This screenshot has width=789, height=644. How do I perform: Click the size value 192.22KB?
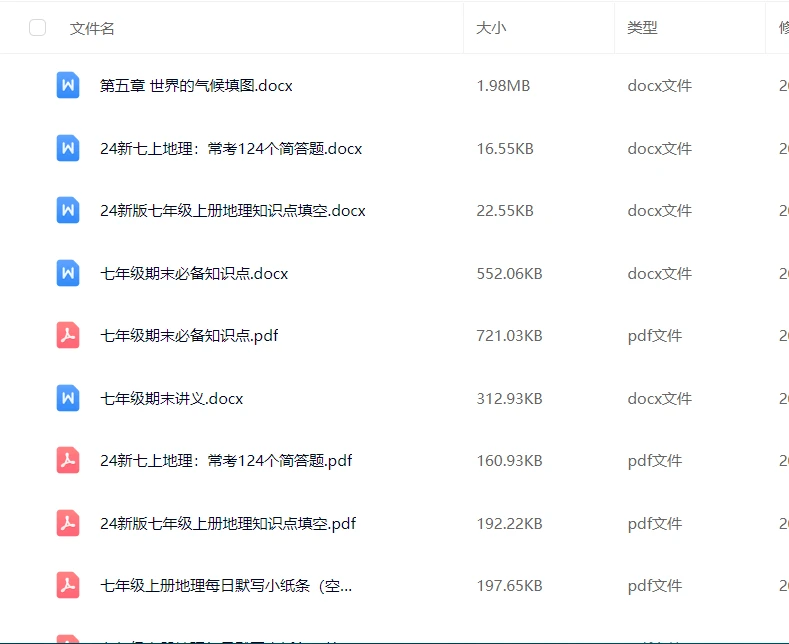pos(509,524)
